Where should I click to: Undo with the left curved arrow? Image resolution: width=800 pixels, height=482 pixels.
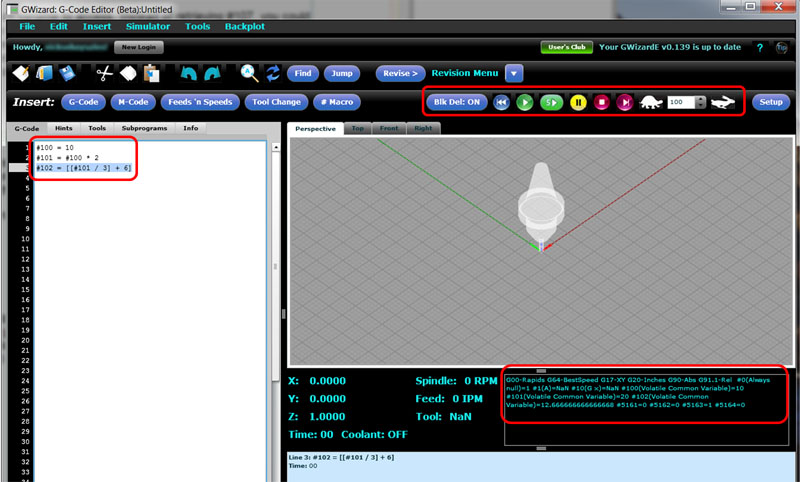click(188, 73)
